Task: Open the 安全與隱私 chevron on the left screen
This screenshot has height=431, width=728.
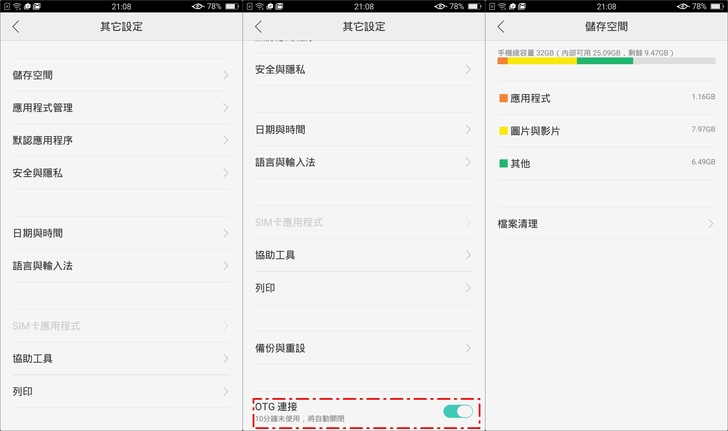Action: coord(226,173)
